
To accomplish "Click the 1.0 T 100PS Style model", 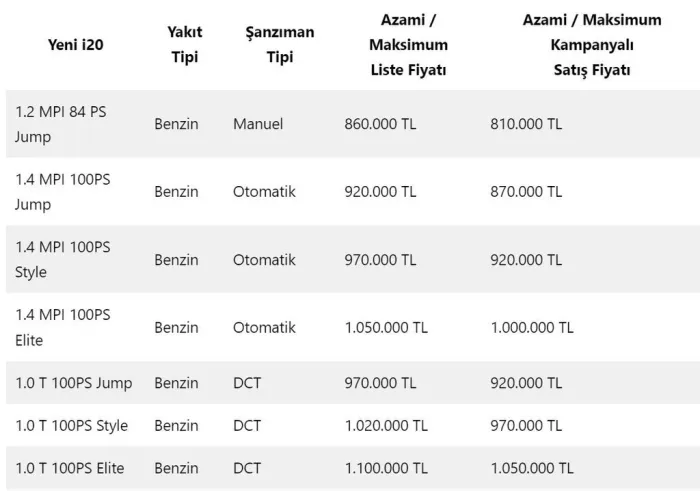I will pos(71,426).
